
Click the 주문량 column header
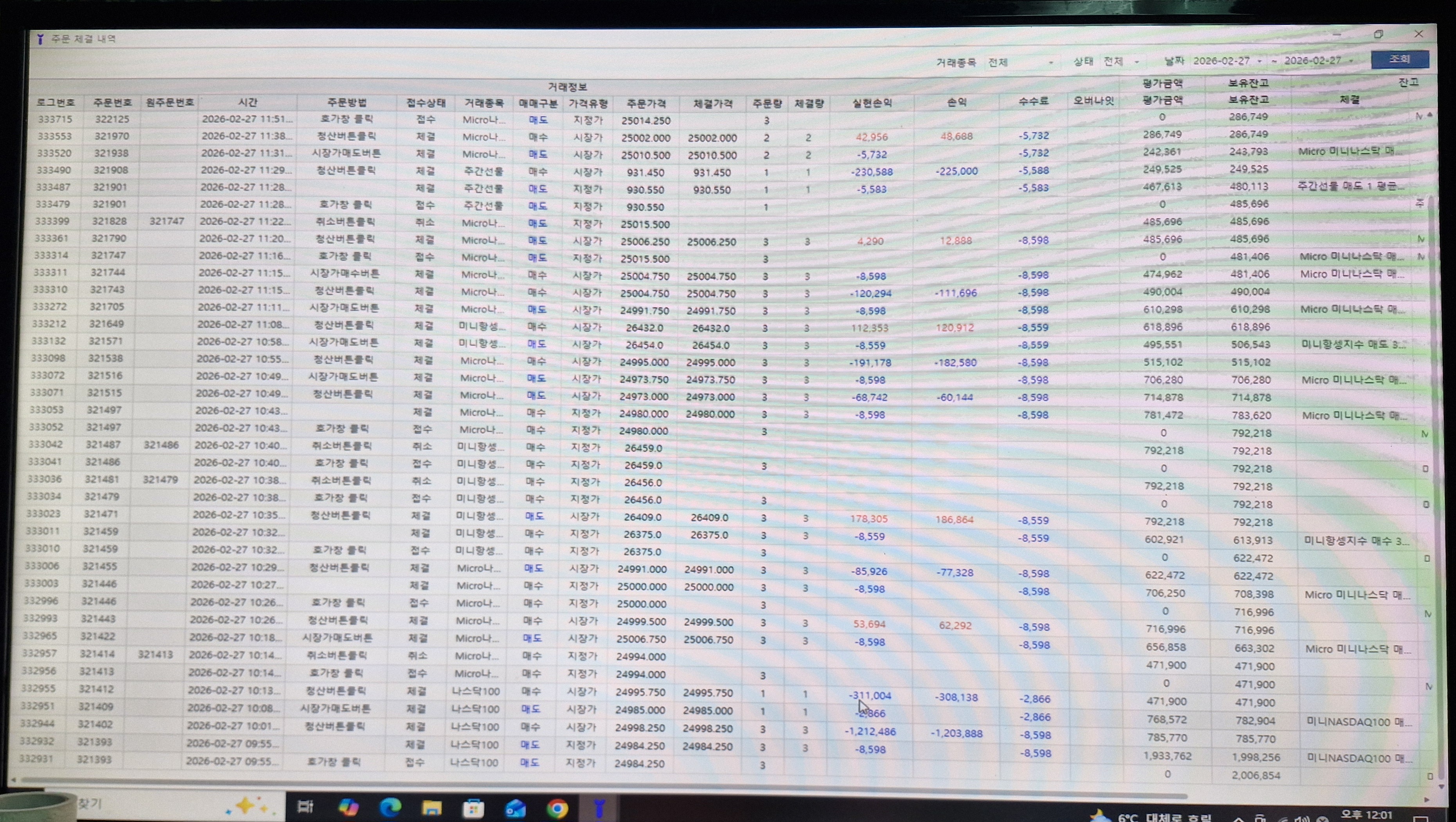click(x=767, y=103)
